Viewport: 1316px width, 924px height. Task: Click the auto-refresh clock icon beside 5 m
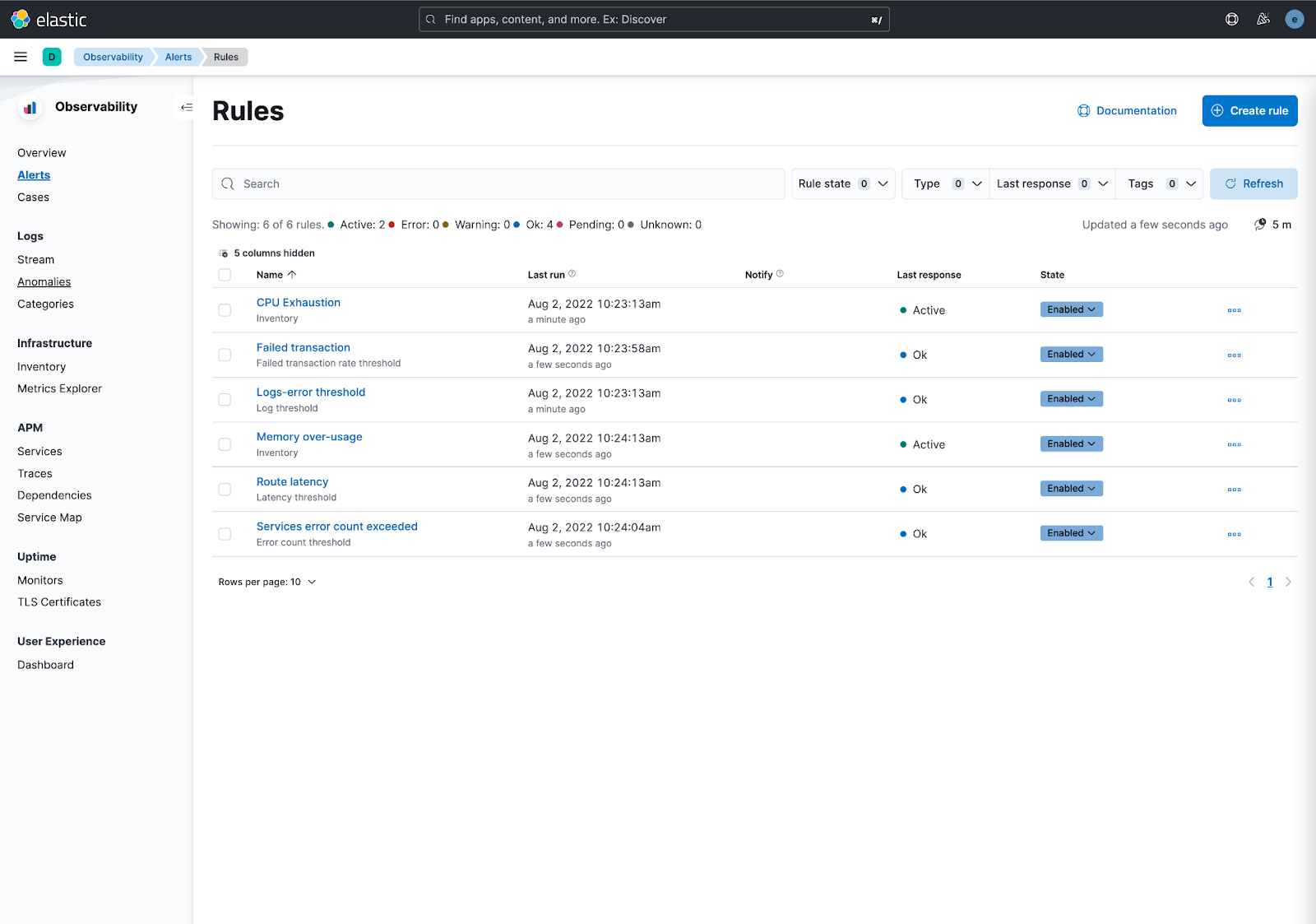[1258, 224]
